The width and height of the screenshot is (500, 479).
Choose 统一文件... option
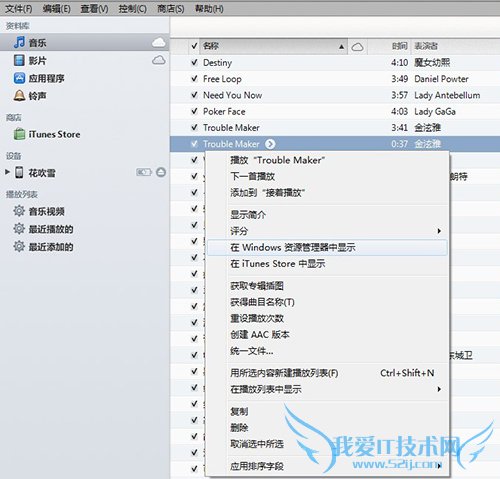click(327, 351)
